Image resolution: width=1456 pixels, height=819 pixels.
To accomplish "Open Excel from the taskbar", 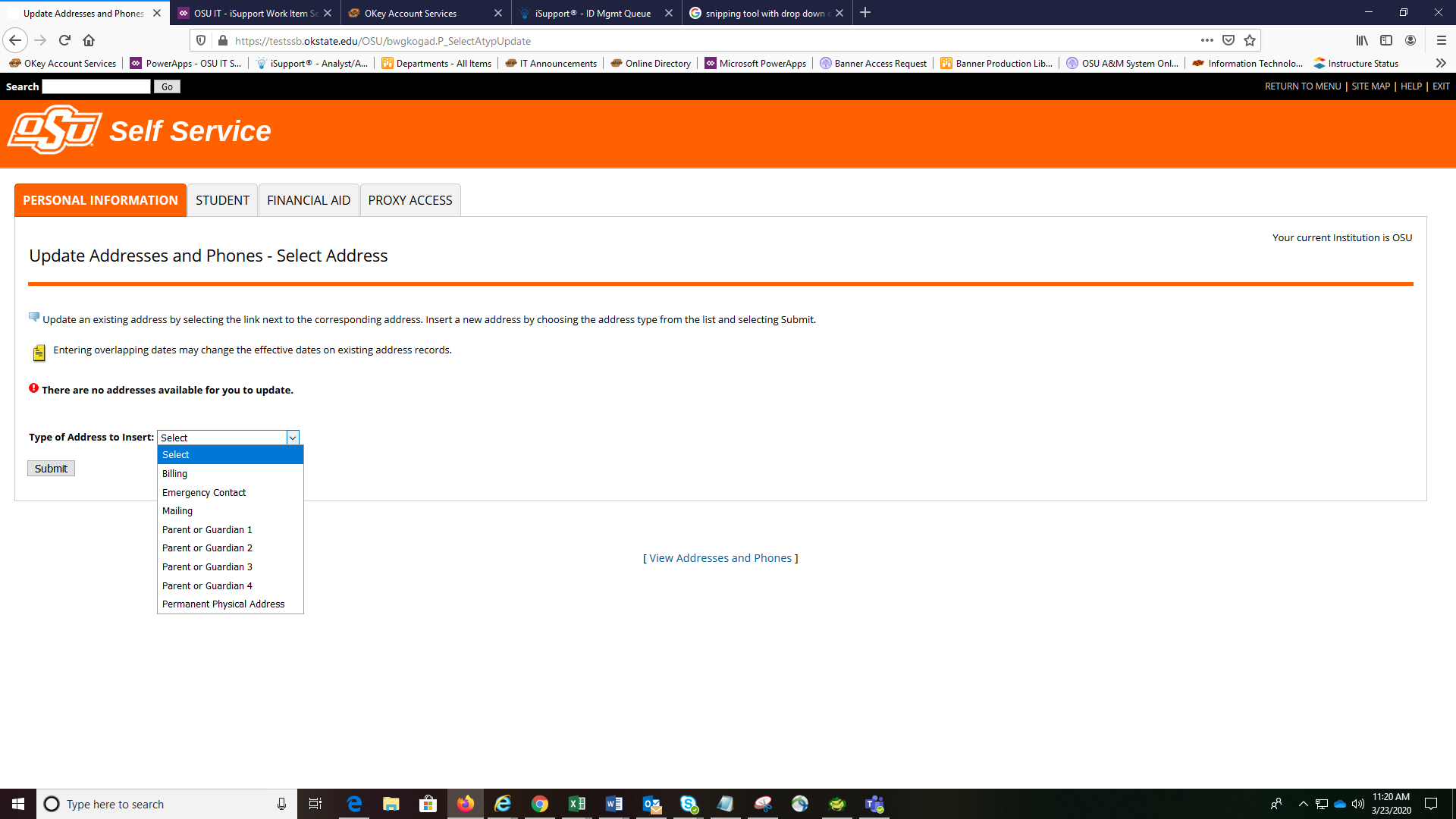I will (x=576, y=804).
